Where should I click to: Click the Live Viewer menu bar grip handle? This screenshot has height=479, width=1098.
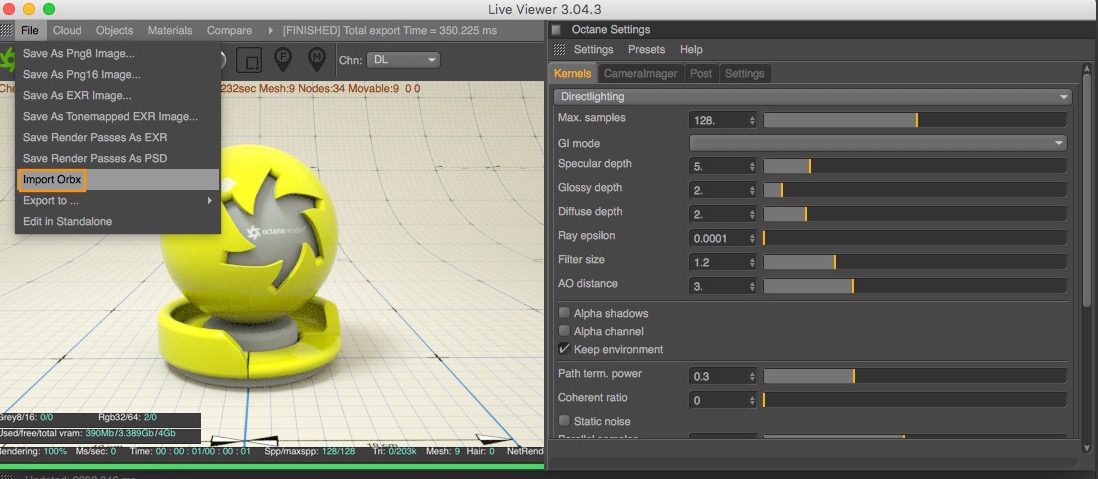coord(6,30)
